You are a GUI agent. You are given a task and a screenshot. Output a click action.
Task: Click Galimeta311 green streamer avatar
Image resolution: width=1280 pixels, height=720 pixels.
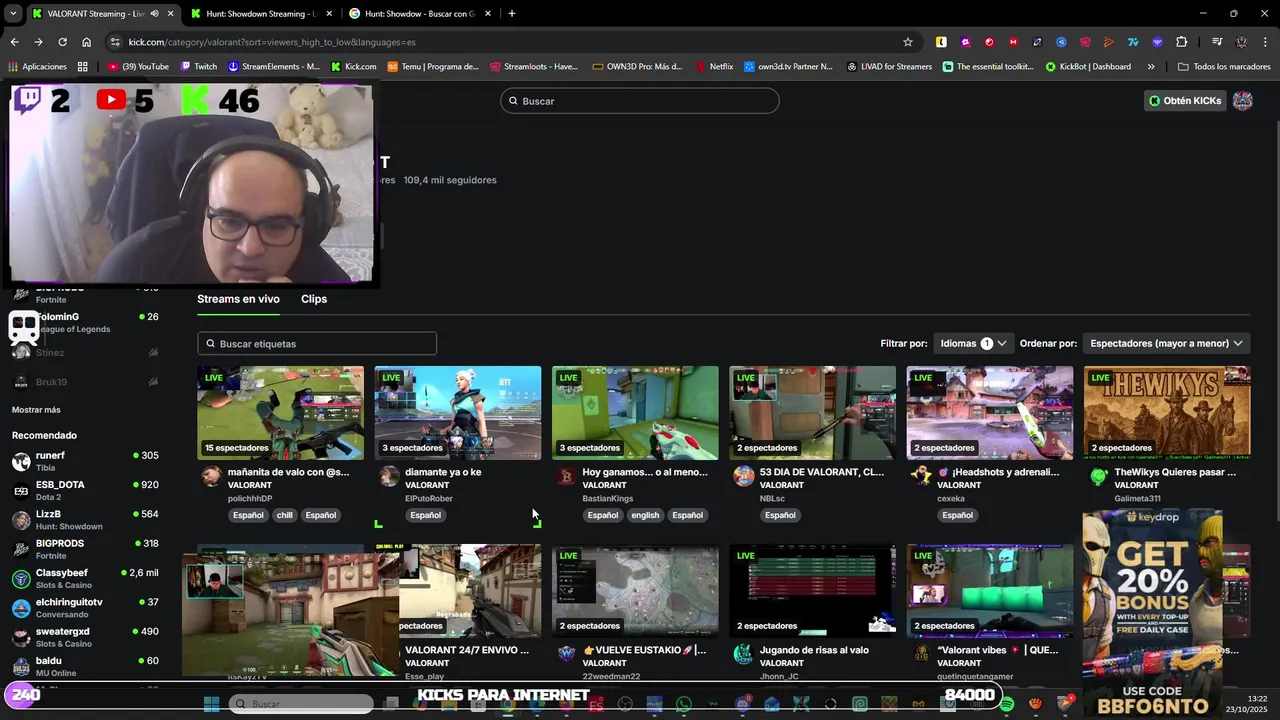1098,476
